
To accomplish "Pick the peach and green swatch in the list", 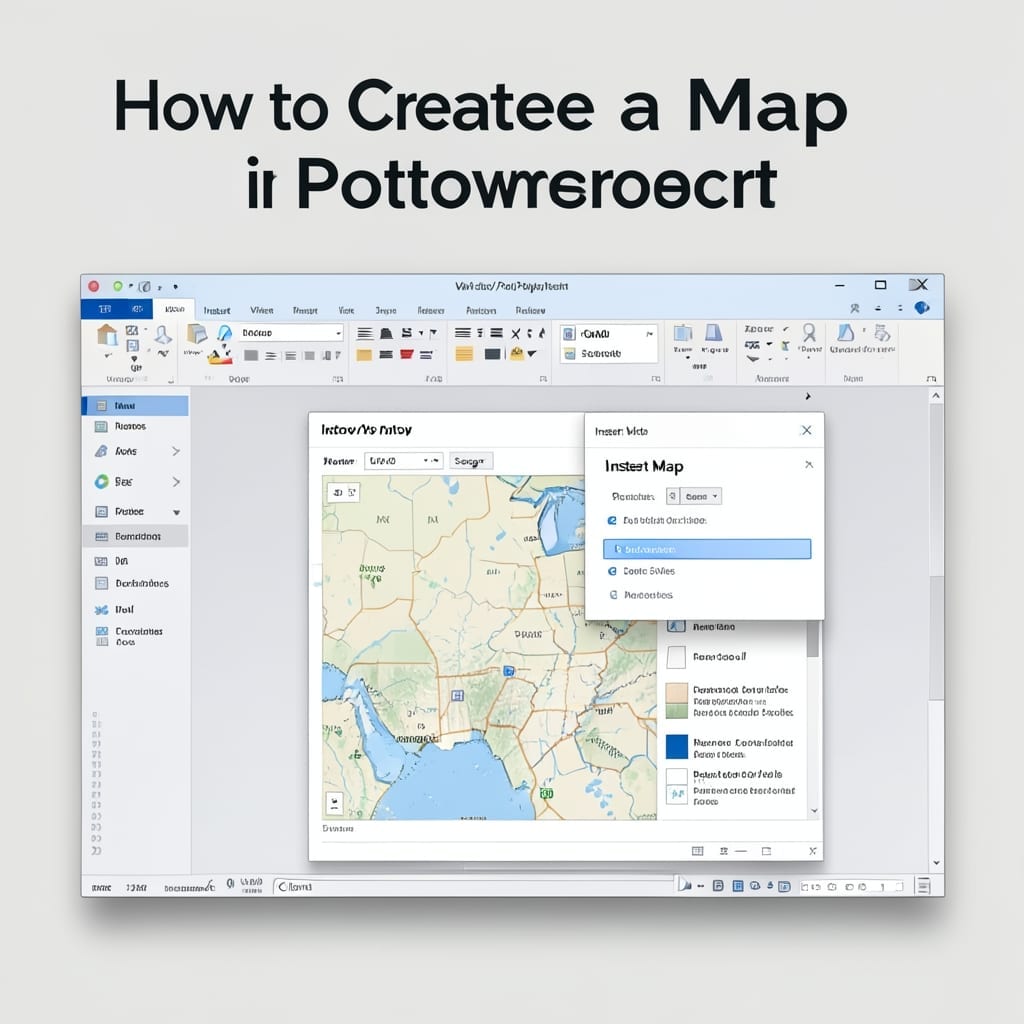I will point(677,701).
